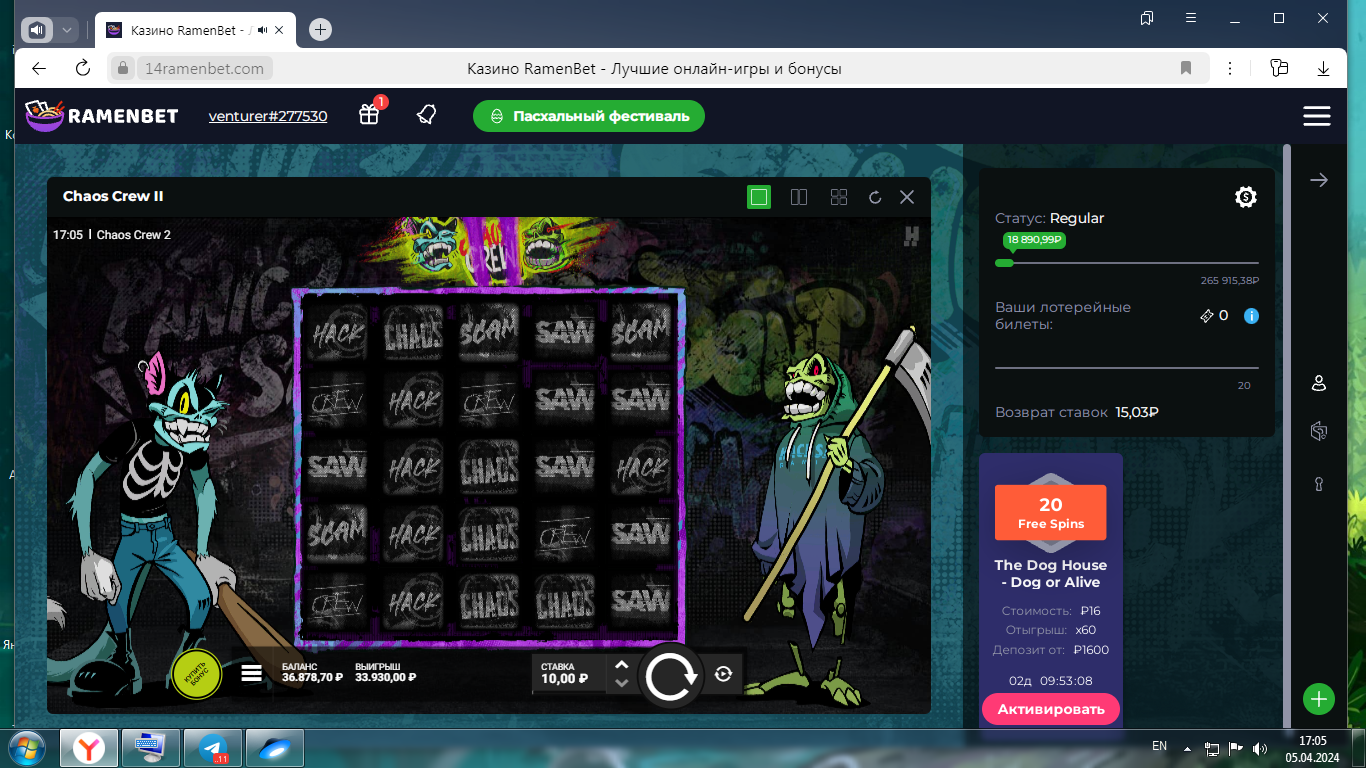Screen dimensions: 1366x768
Task: Open autoplay settings next to spin
Action: pyautogui.click(x=724, y=674)
